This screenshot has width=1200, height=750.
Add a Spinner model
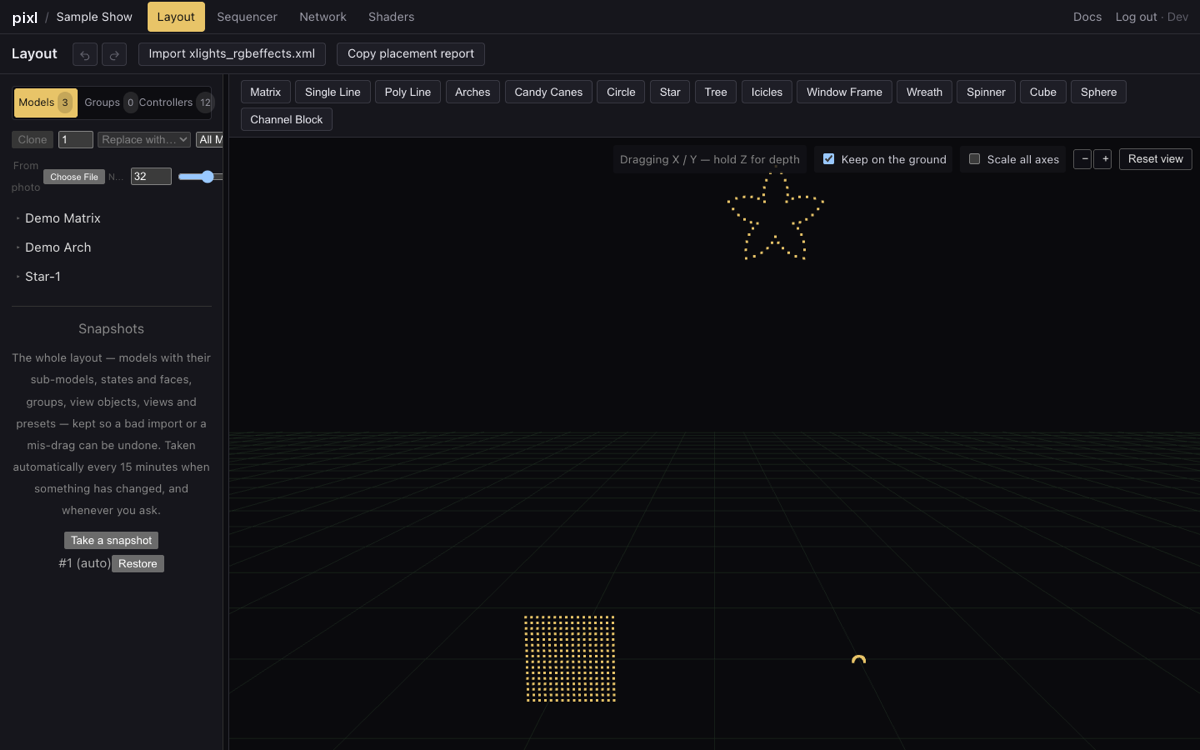(986, 92)
